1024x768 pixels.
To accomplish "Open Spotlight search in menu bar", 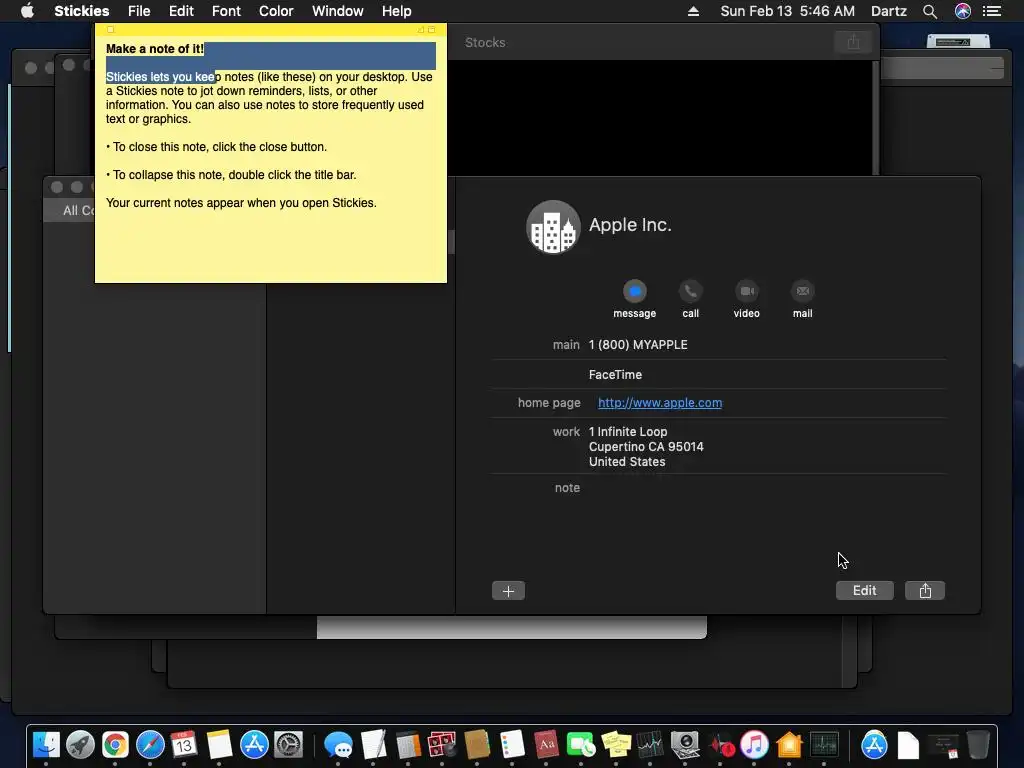I will click(x=930, y=11).
